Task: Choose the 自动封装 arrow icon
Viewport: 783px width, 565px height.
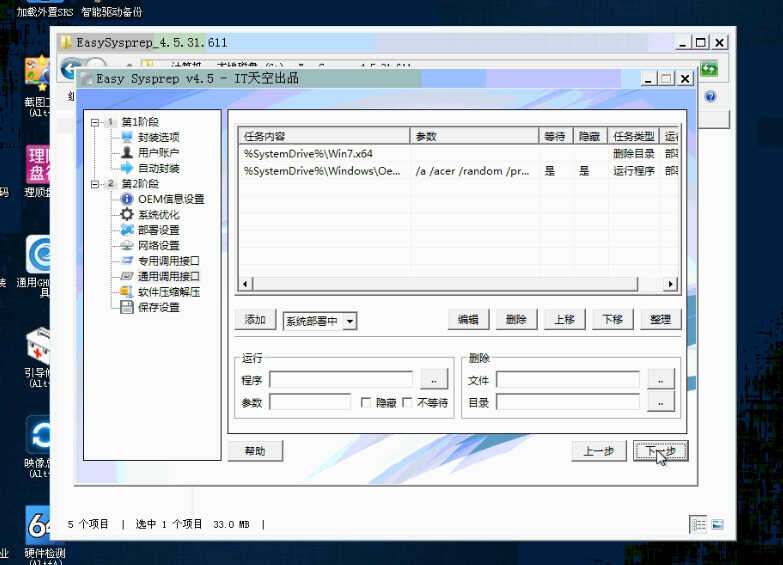Action: tap(127, 168)
